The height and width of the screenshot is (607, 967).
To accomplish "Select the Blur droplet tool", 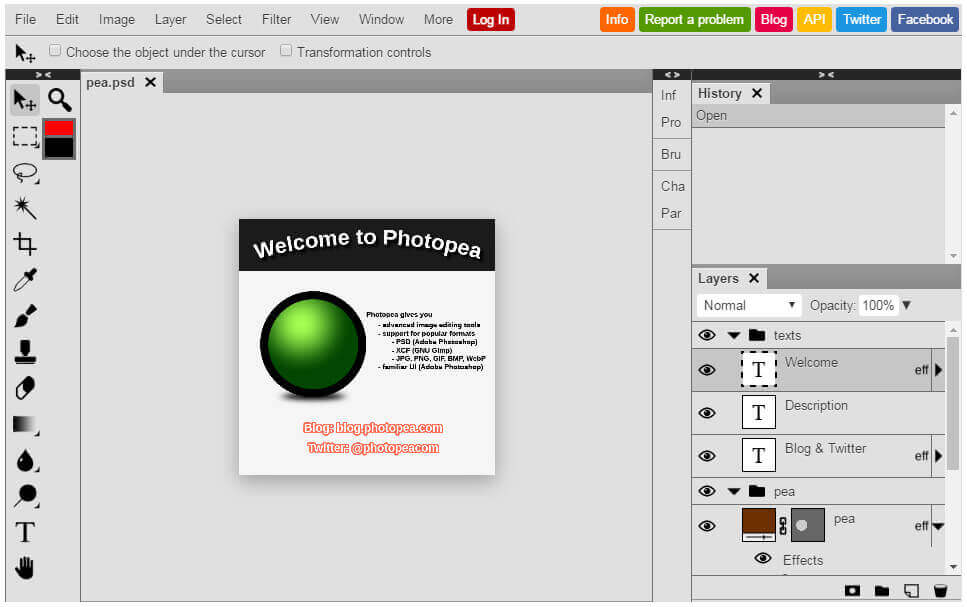I will [x=25, y=460].
